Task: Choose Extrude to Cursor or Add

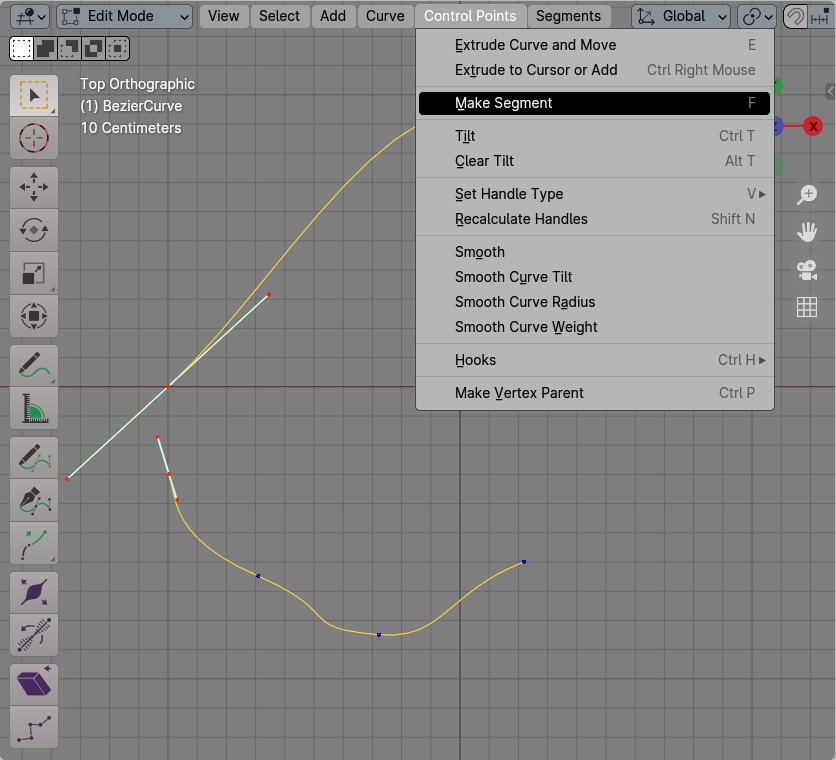Action: pos(594,70)
